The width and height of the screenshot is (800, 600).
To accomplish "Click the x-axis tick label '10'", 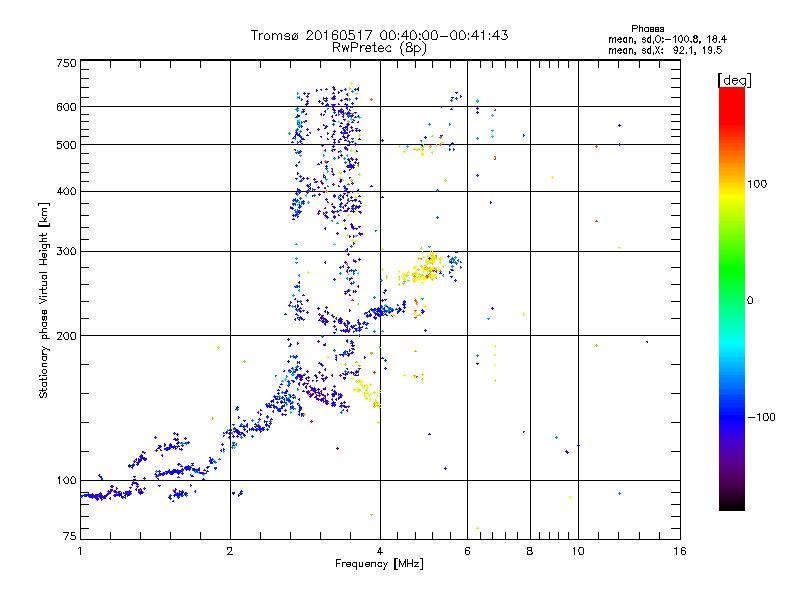I will (578, 551).
